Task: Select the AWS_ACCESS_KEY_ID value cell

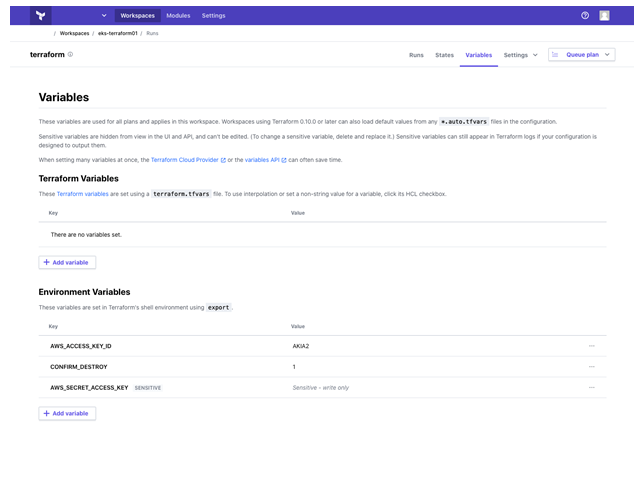Action: (x=301, y=345)
